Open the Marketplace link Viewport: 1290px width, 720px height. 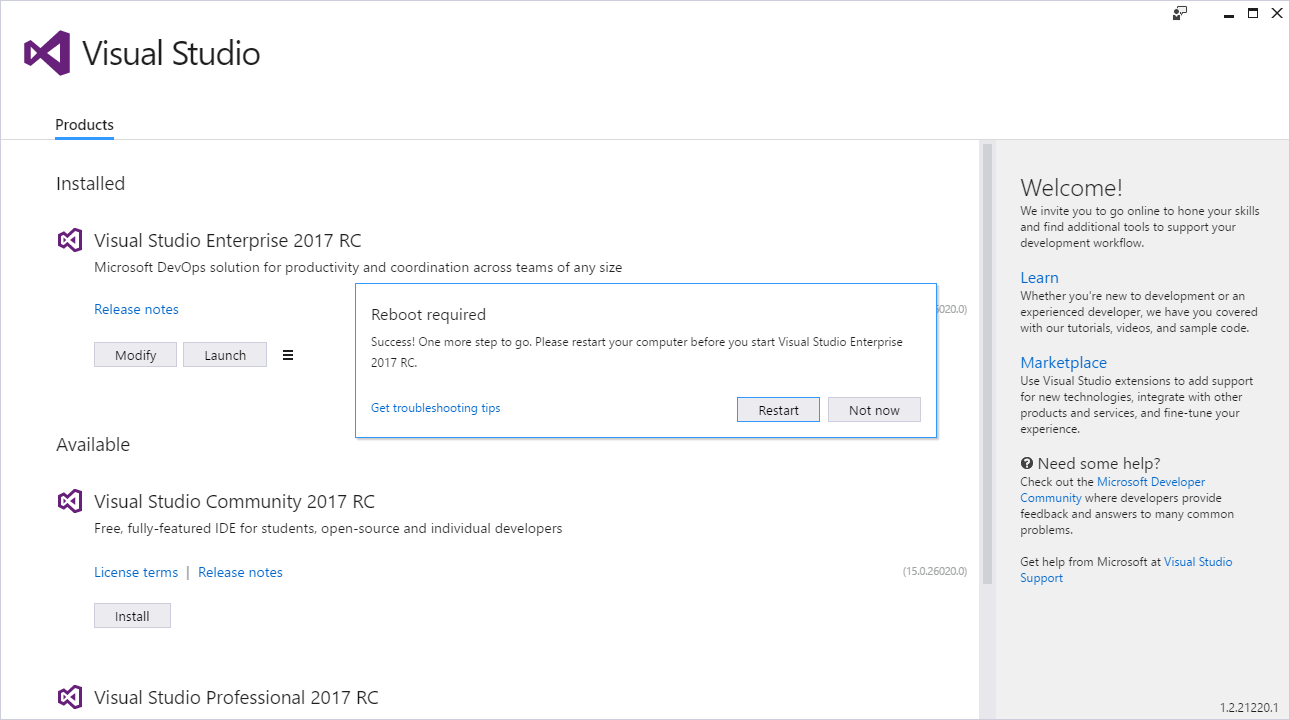[1063, 363]
